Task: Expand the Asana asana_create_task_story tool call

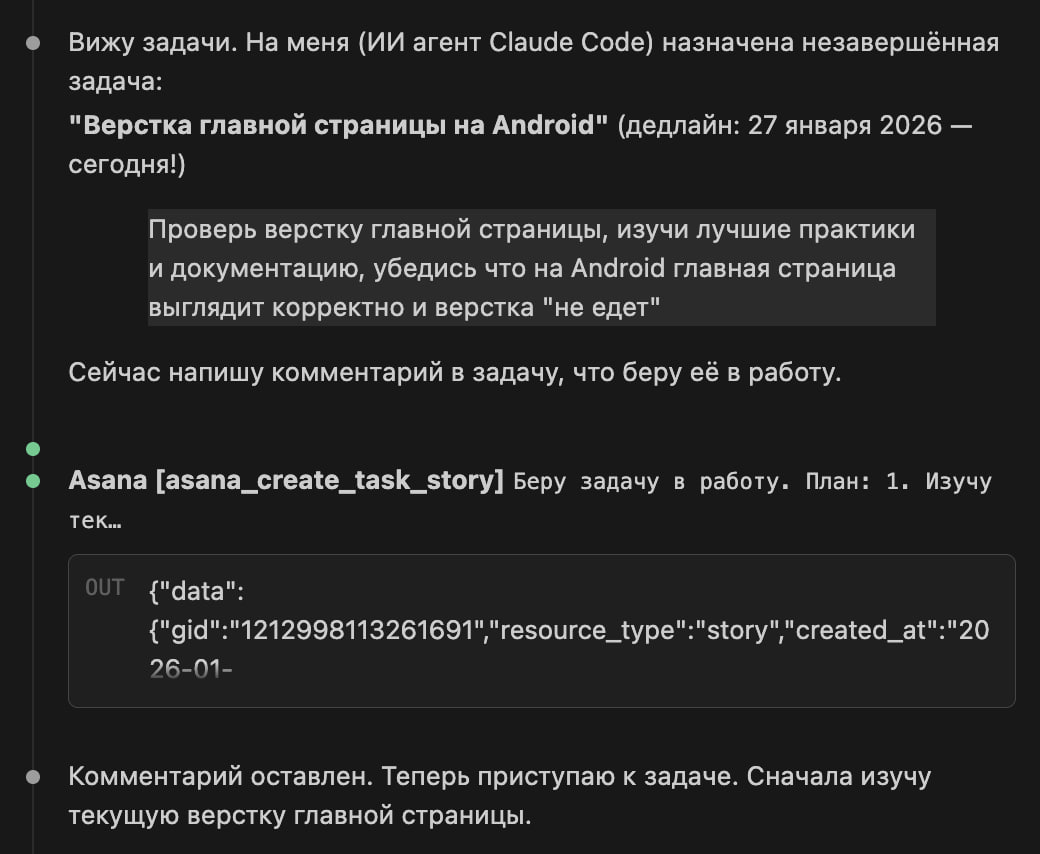Action: pyautogui.click(x=285, y=481)
